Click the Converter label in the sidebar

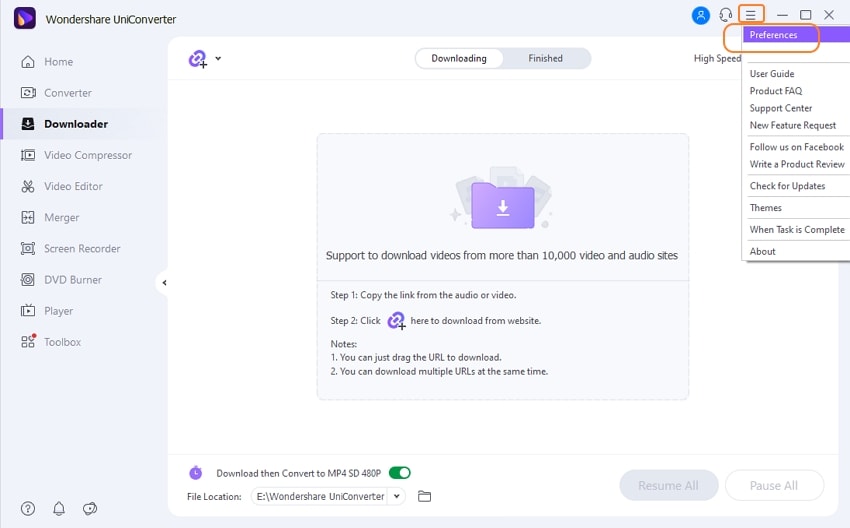[68, 93]
